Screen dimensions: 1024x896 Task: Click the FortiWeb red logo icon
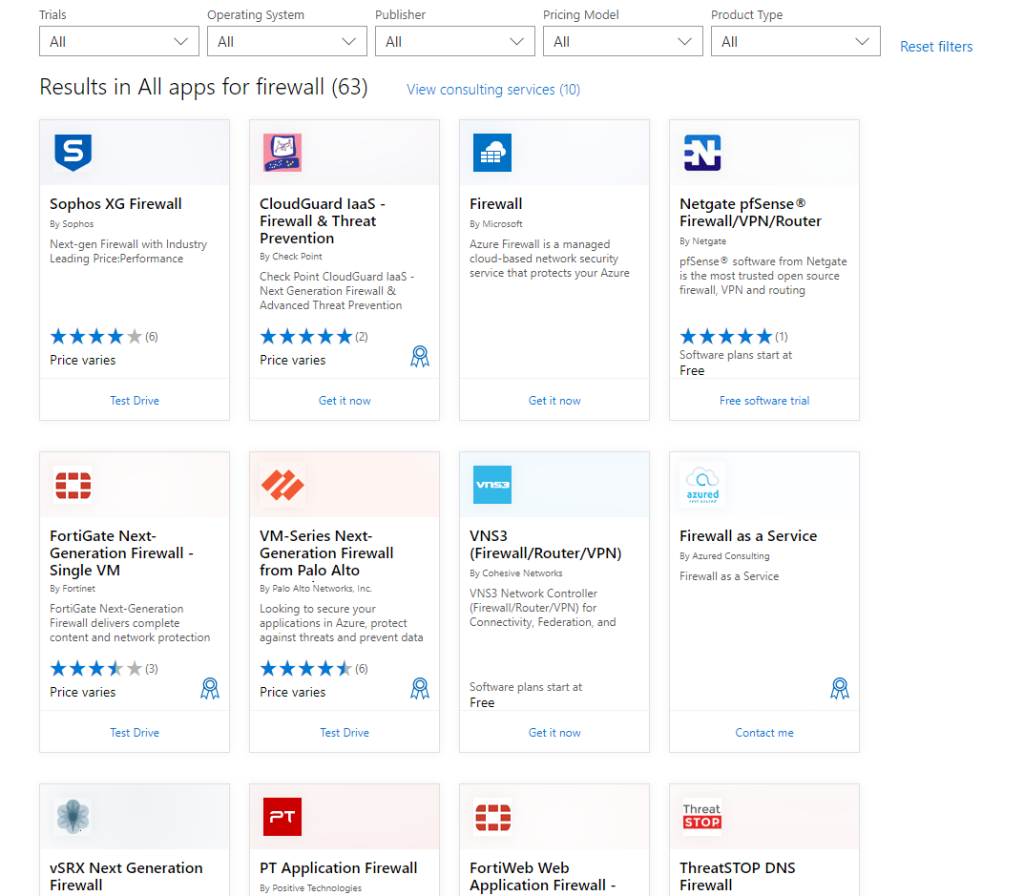coord(492,816)
